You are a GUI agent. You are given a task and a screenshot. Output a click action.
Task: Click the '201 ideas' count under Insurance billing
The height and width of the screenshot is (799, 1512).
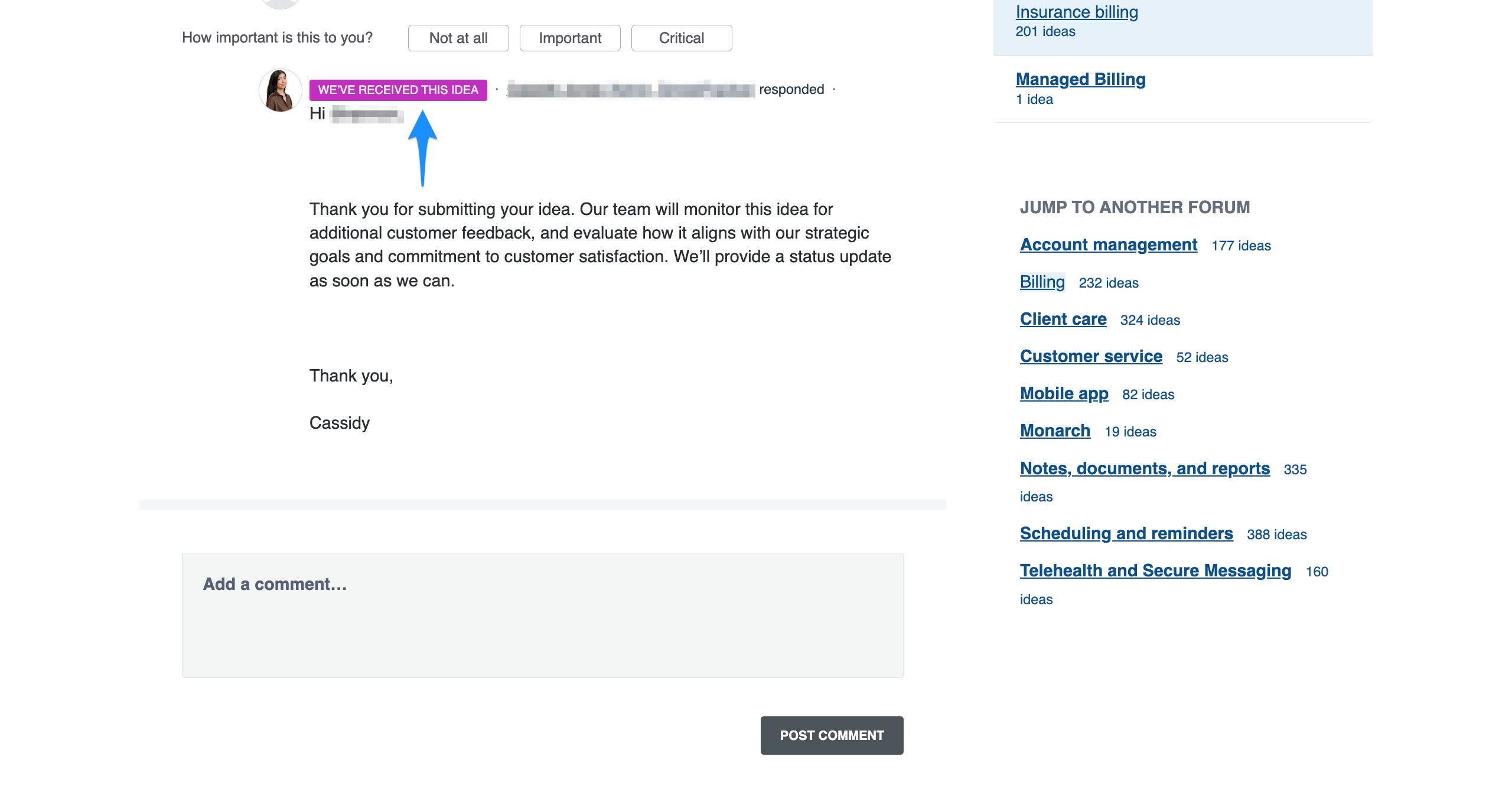(1045, 32)
